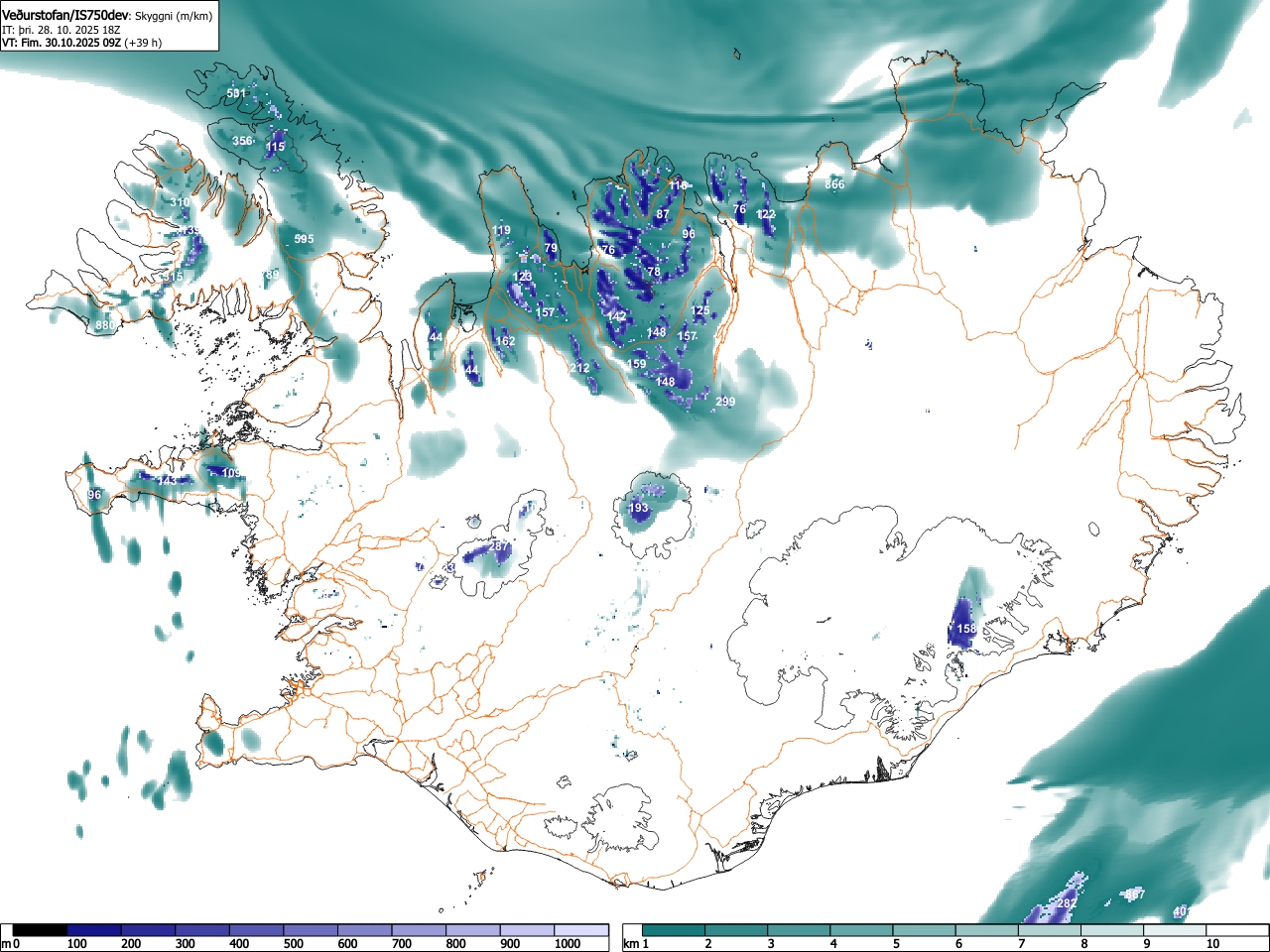Click the '595' visibility value on map
This screenshot has width=1270, height=952.
[304, 239]
